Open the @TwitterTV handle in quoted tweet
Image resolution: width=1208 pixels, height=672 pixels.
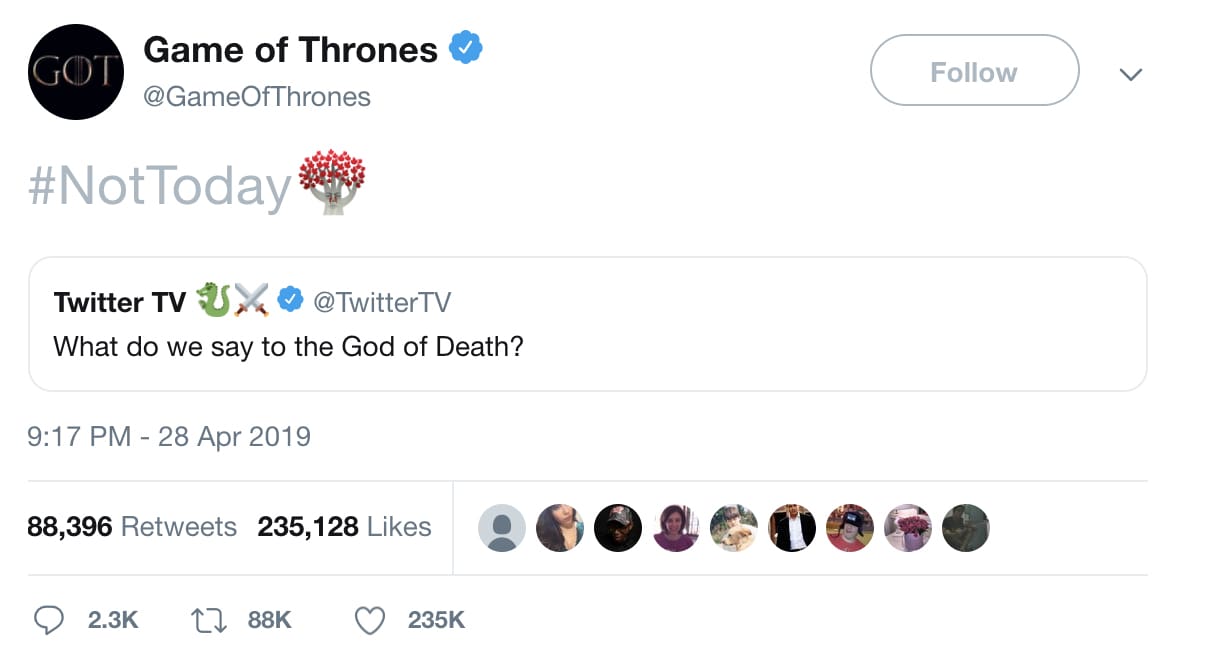382,301
